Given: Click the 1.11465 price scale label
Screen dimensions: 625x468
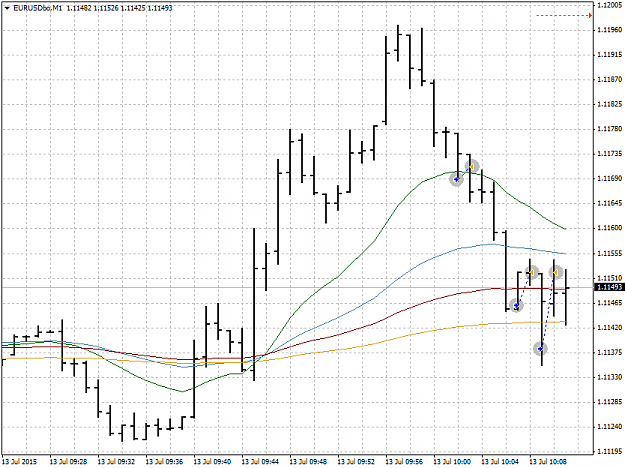Looking at the screenshot, I should [x=610, y=303].
